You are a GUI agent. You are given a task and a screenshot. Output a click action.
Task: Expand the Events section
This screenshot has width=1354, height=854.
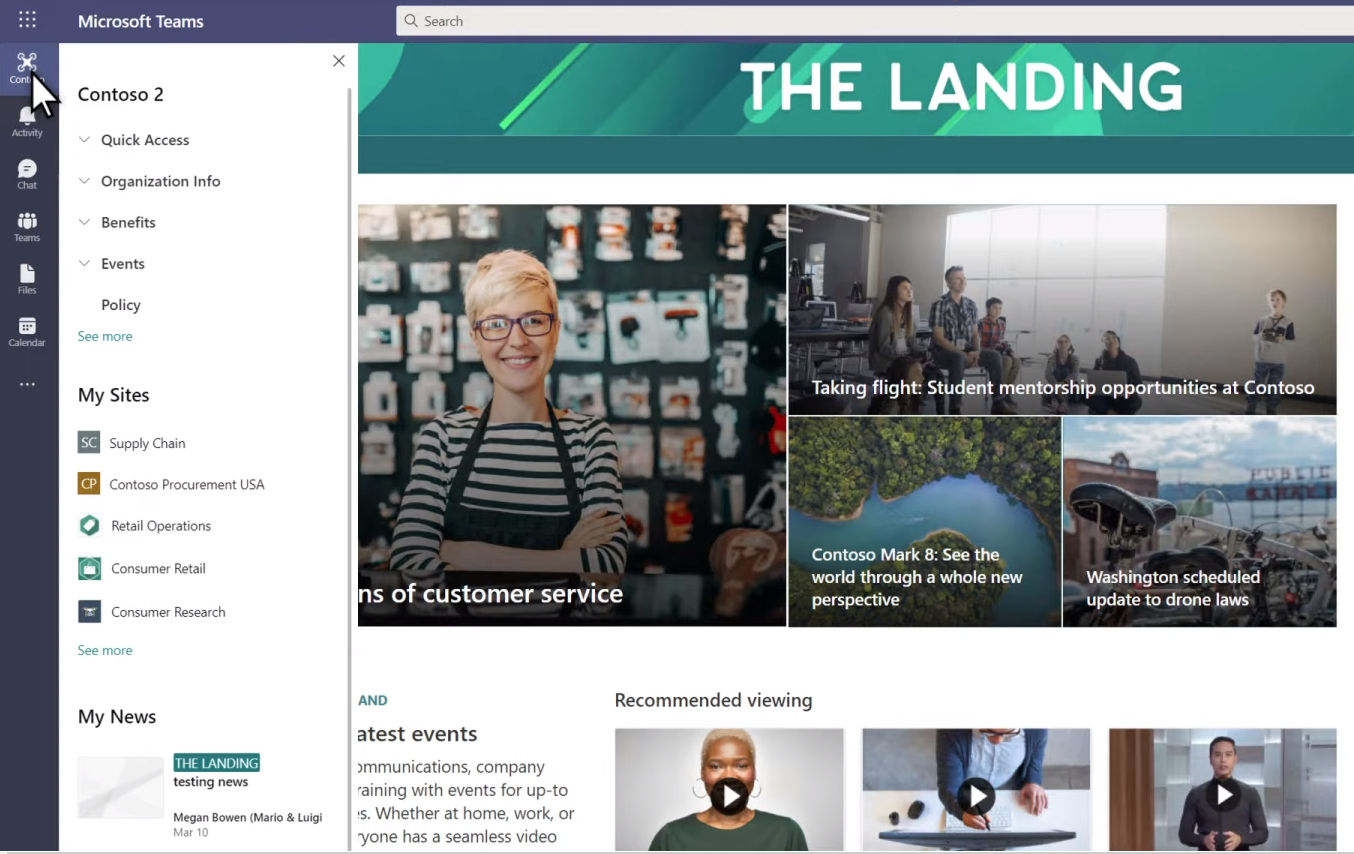(x=84, y=263)
